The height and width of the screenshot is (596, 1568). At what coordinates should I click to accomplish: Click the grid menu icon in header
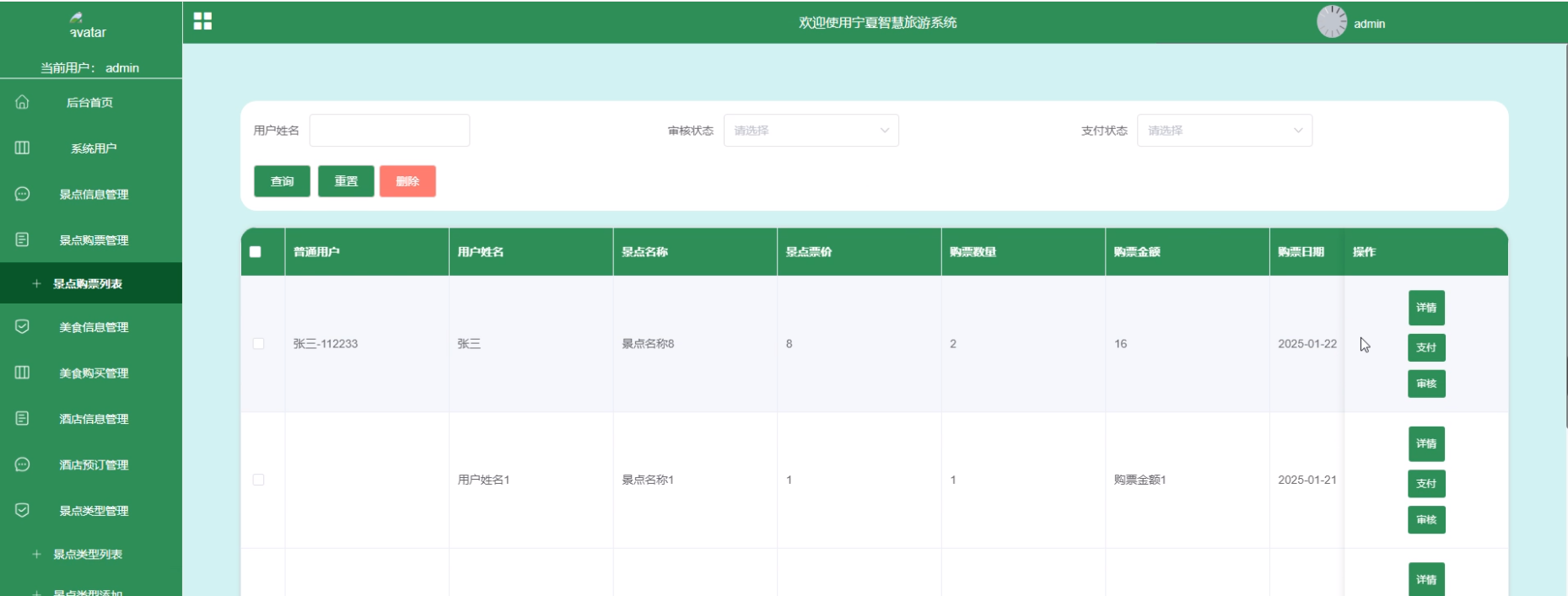pyautogui.click(x=202, y=21)
